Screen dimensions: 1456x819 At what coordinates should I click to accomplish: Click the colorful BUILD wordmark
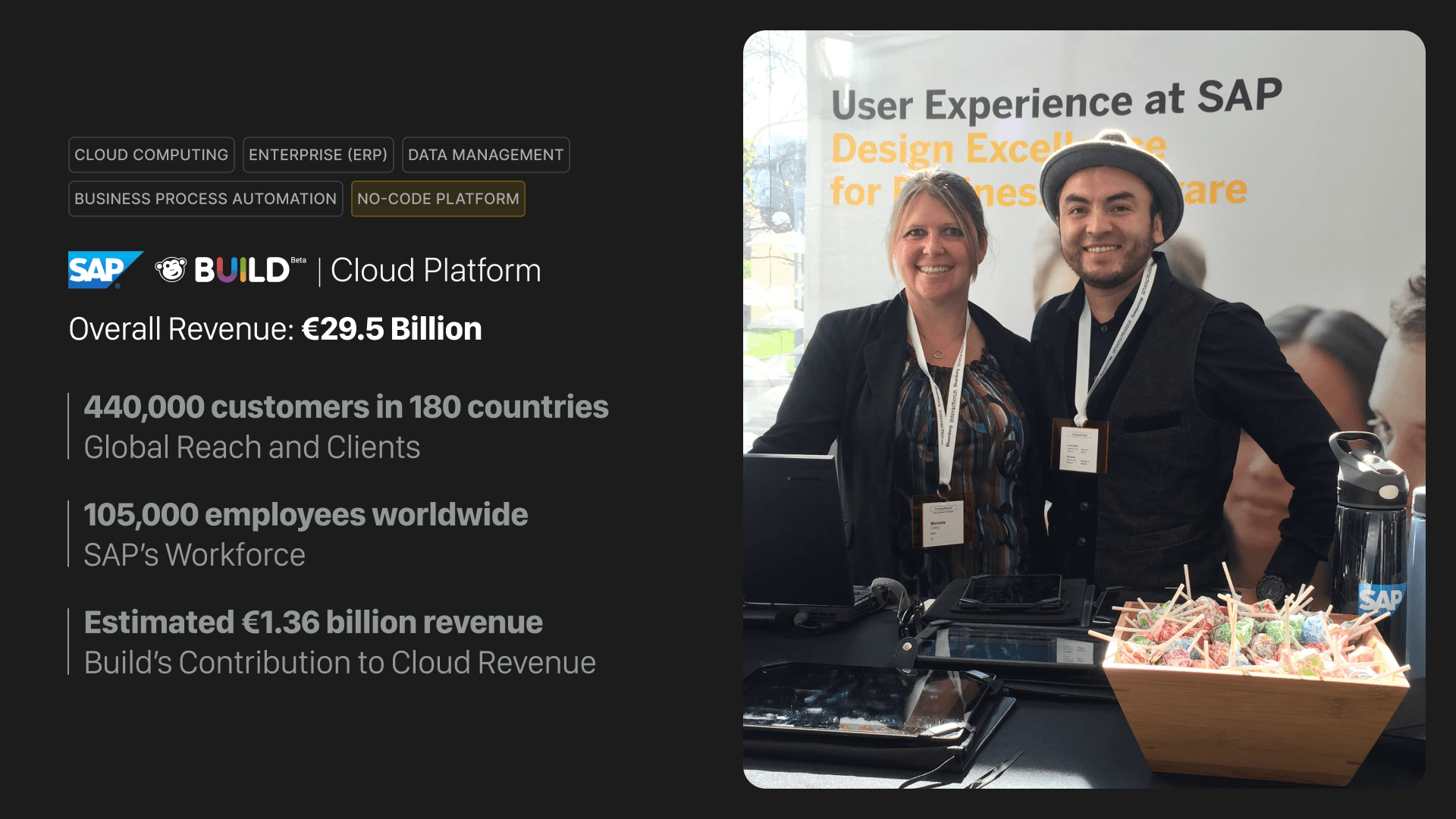[241, 270]
